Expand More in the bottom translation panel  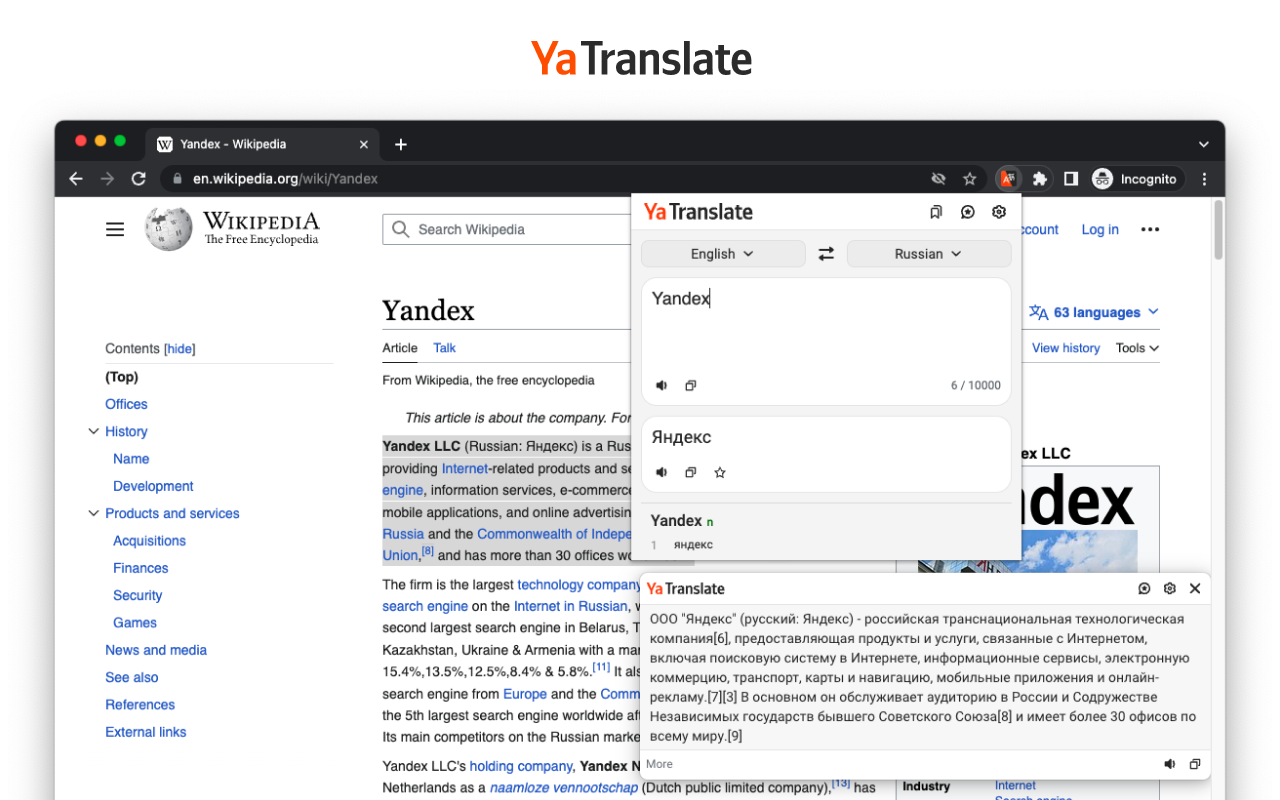[x=658, y=763]
